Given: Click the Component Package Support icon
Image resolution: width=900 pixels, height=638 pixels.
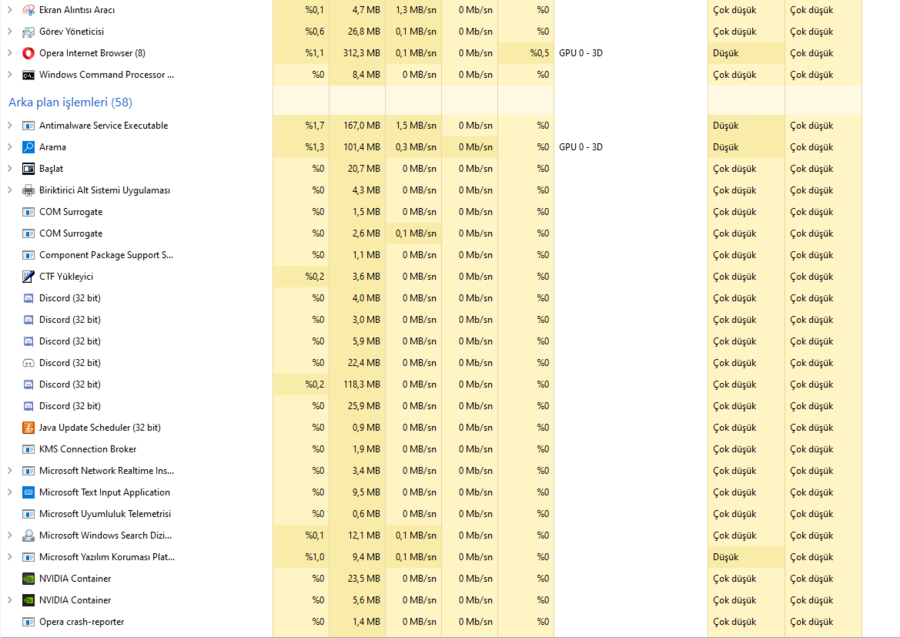Looking at the screenshot, I should coord(28,255).
